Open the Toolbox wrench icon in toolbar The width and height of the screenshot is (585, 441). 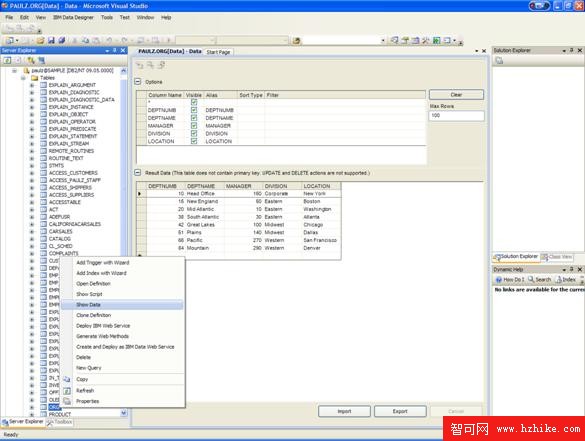(x=426, y=40)
